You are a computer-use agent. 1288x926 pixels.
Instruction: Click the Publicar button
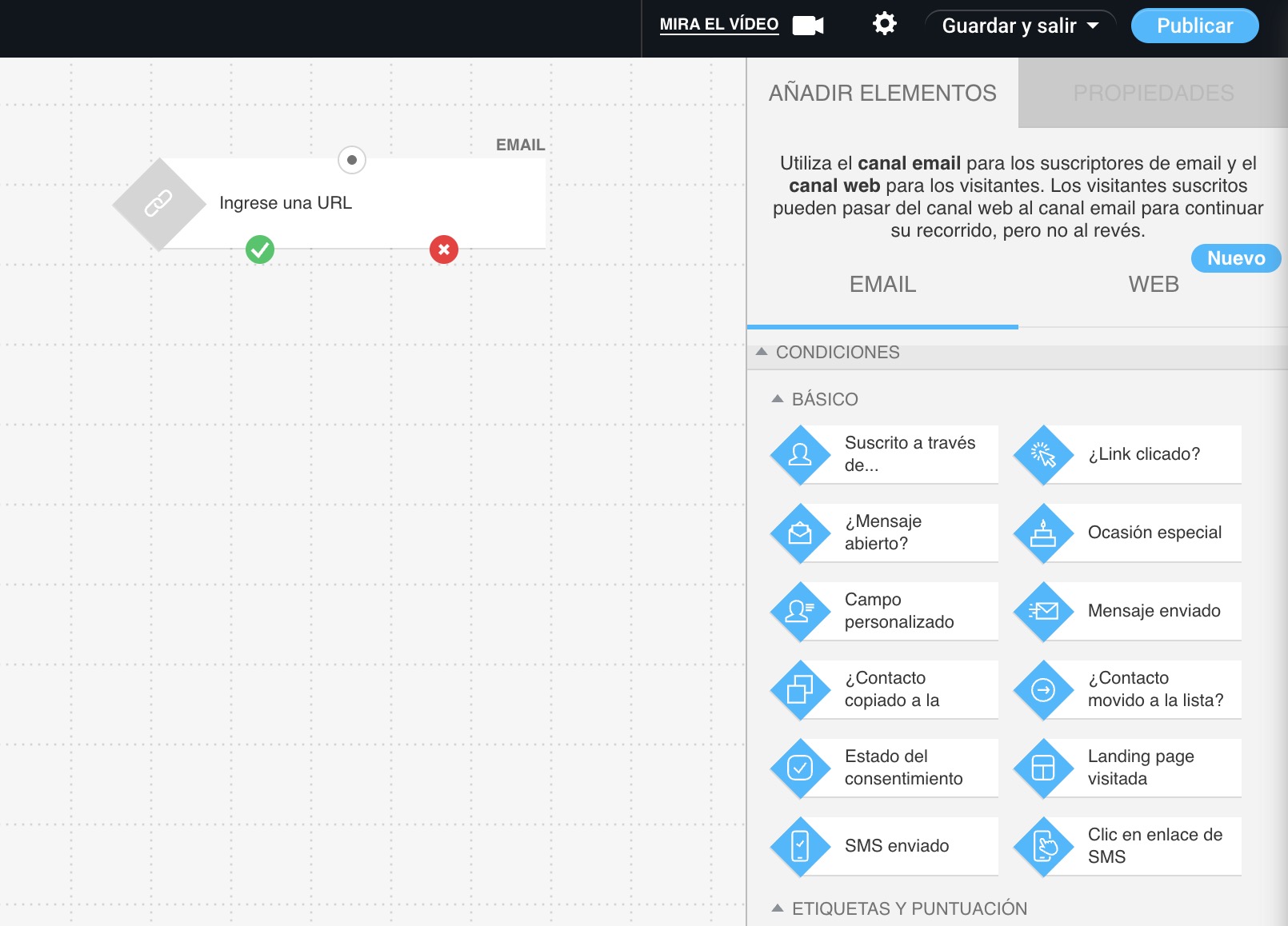pos(1194,25)
